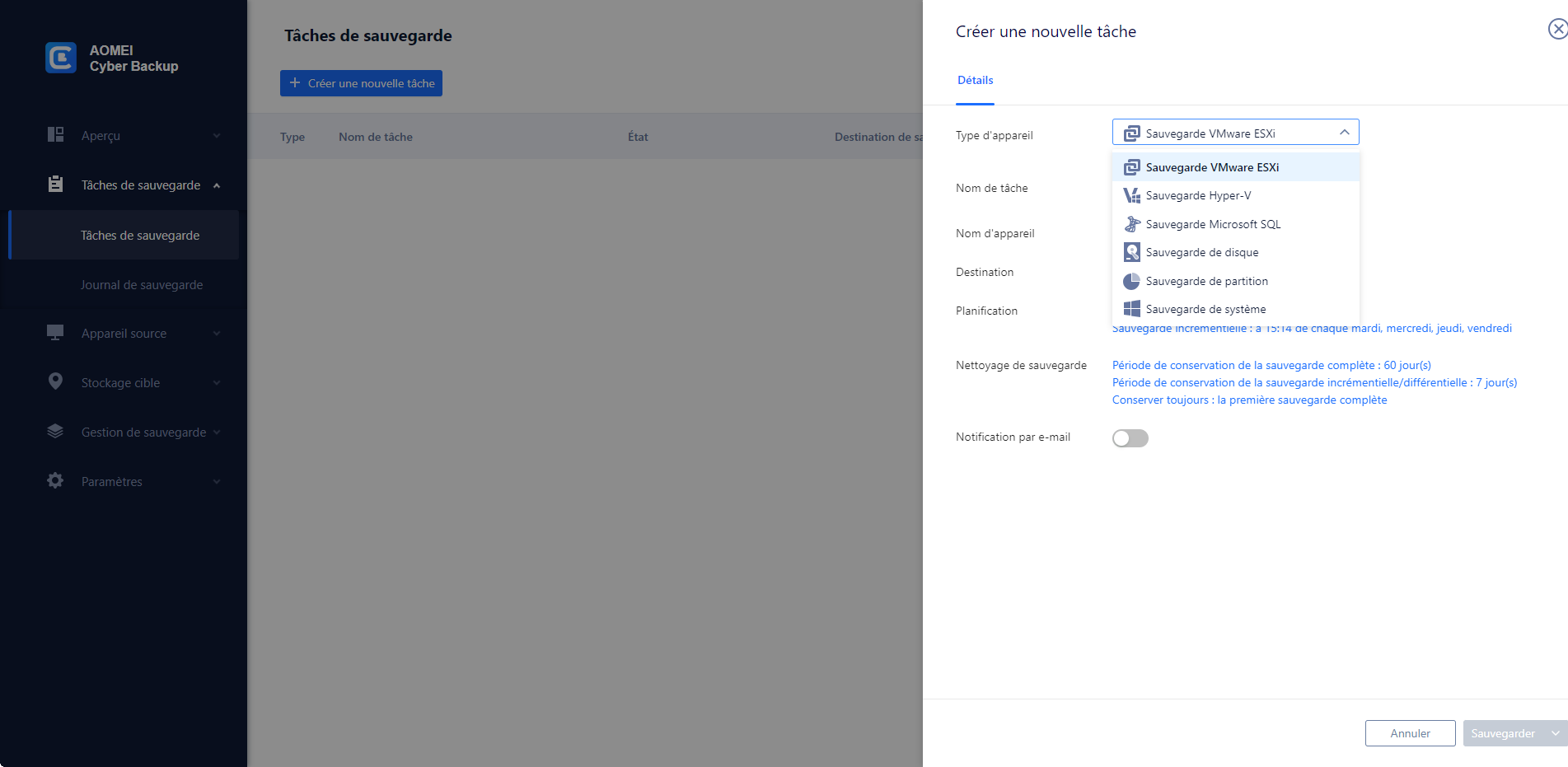This screenshot has width=1568, height=767.
Task: Select the Hyper-V backup icon option
Action: click(x=1131, y=196)
